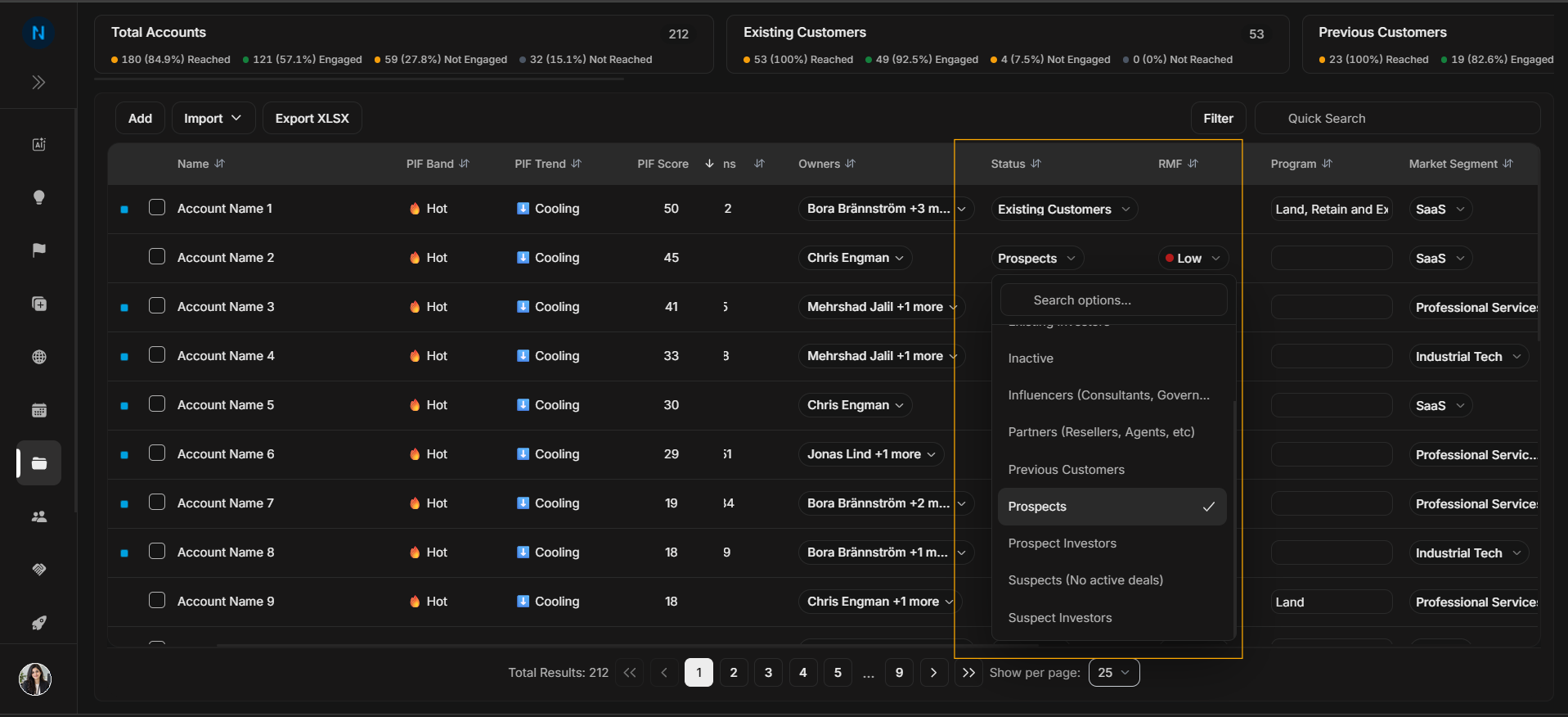The height and width of the screenshot is (717, 1568).
Task: Expand the sidebar with the double chevron
Action: [x=38, y=83]
